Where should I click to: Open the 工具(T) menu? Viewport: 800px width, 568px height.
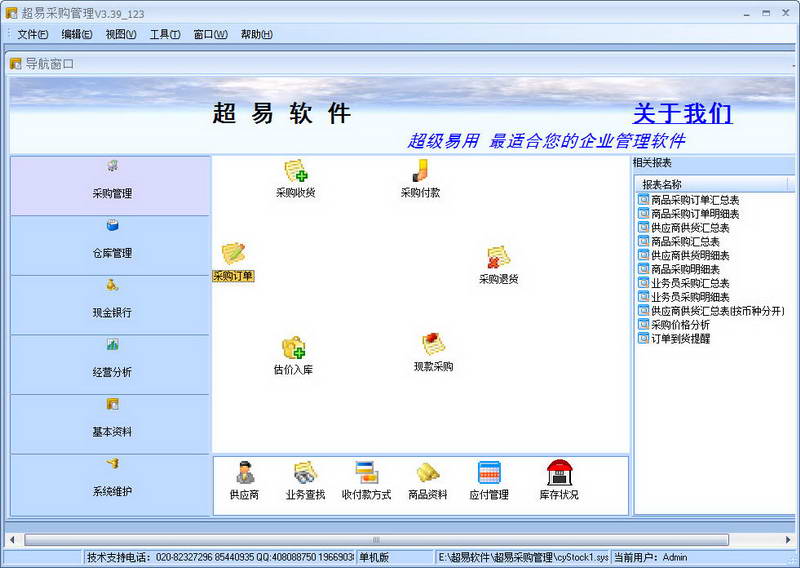pos(165,34)
